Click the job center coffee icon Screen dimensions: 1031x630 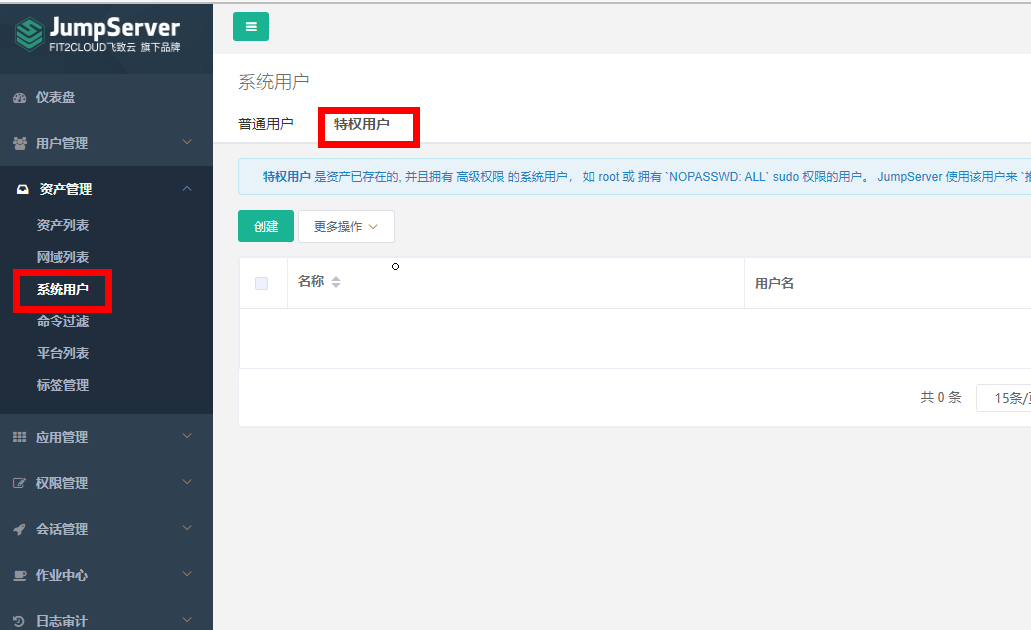point(20,575)
